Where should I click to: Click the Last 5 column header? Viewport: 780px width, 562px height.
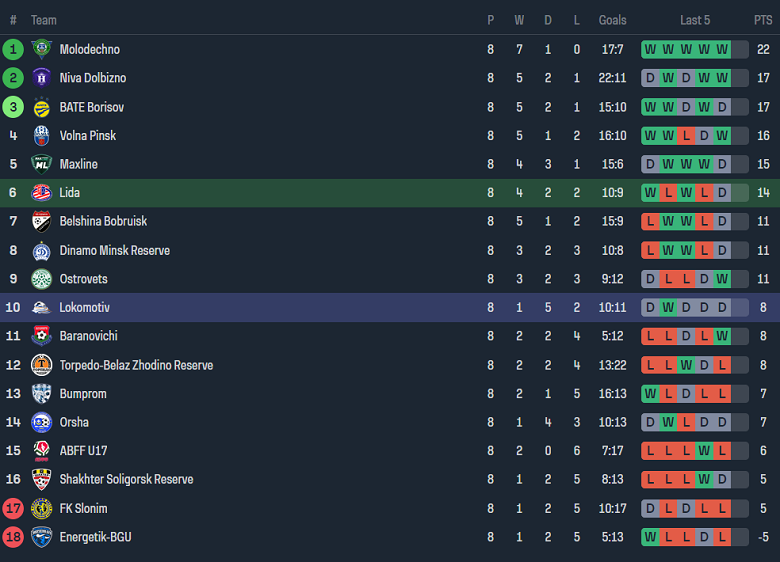coord(695,20)
